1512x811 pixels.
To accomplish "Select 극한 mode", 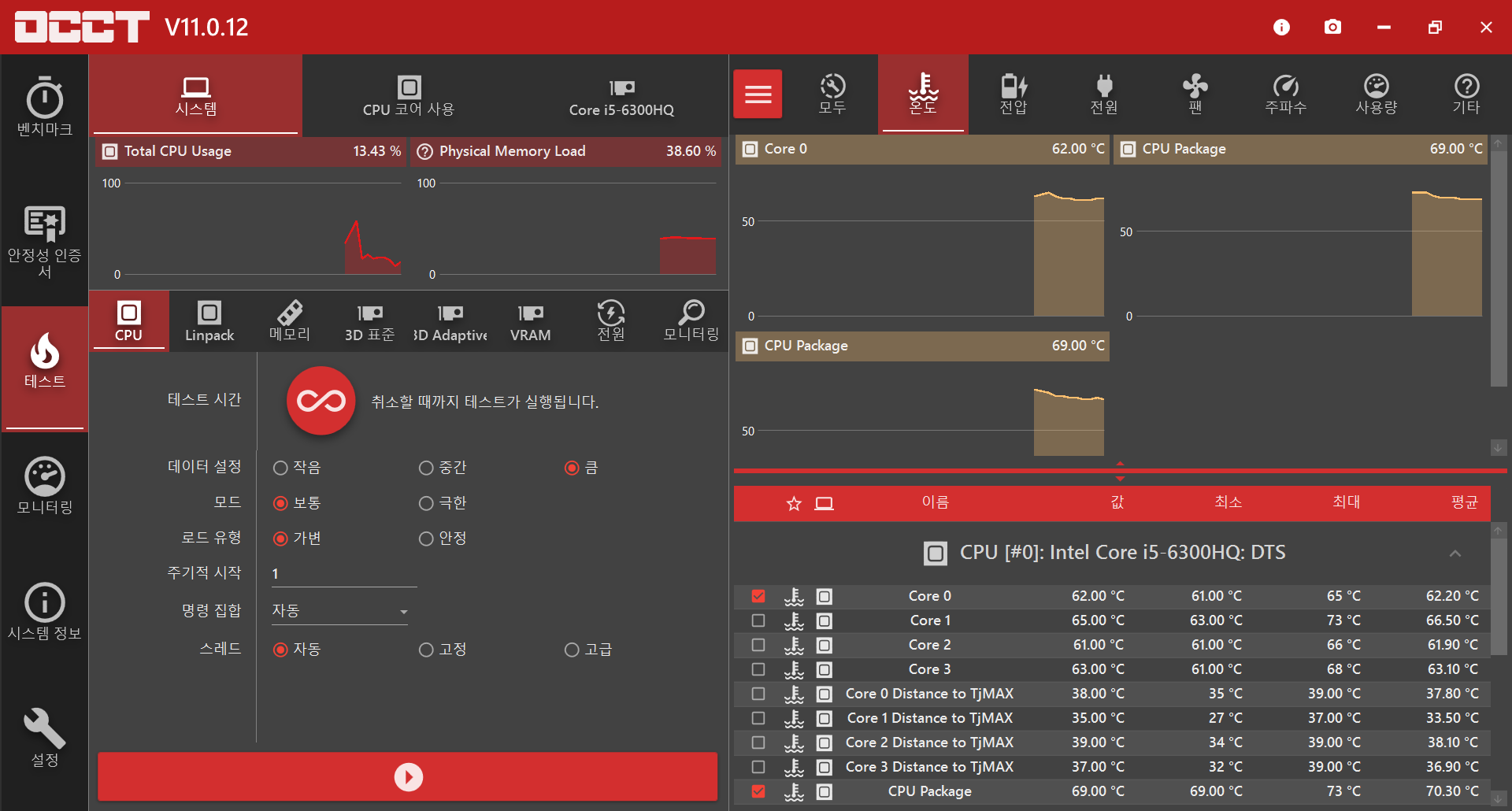I will pos(443,502).
